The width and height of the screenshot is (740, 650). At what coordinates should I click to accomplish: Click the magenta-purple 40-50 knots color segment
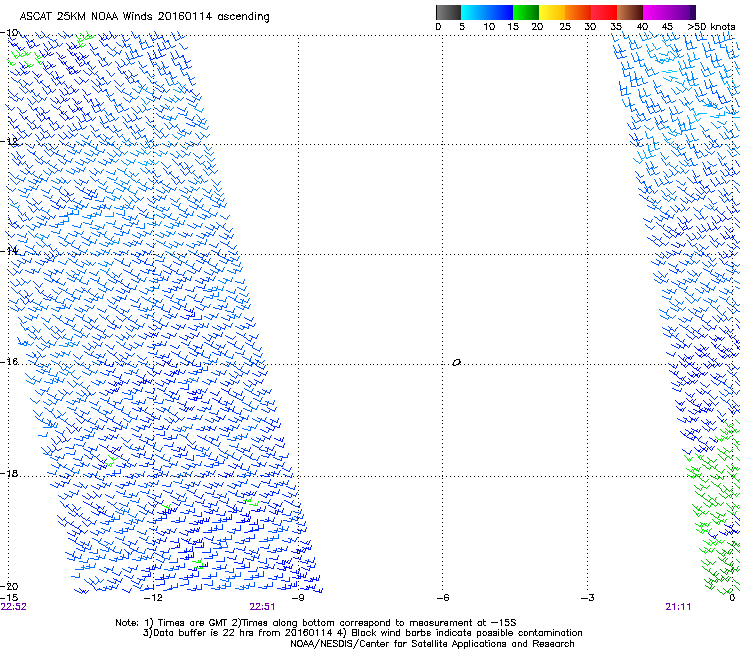coord(669,12)
